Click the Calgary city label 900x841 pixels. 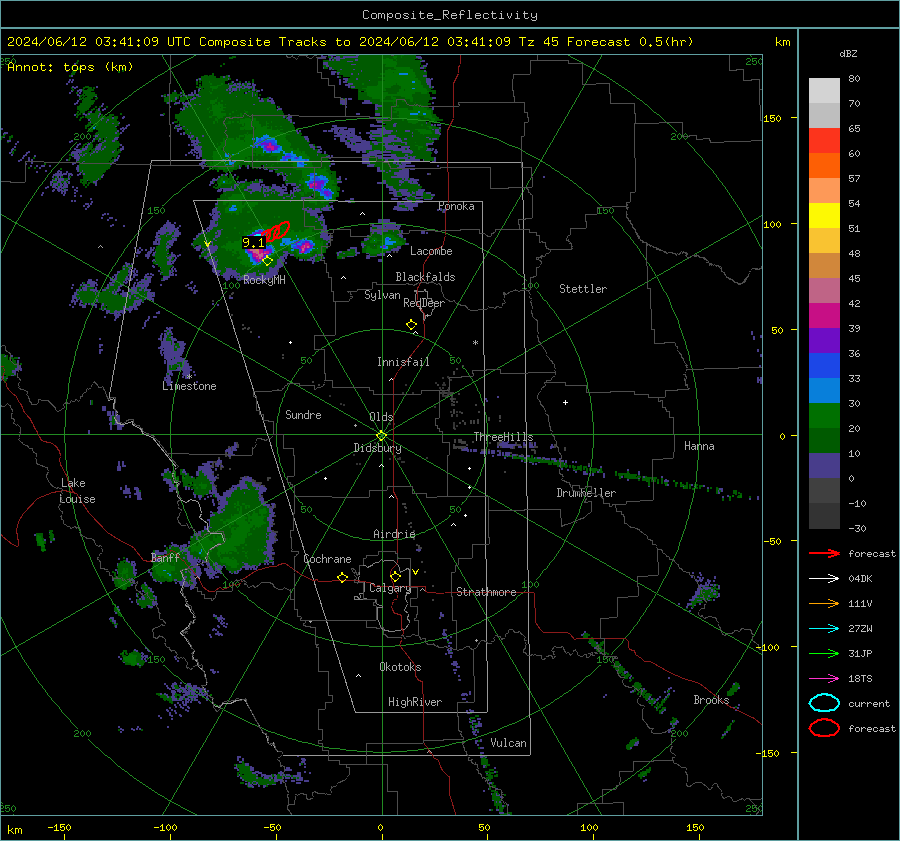(390, 588)
